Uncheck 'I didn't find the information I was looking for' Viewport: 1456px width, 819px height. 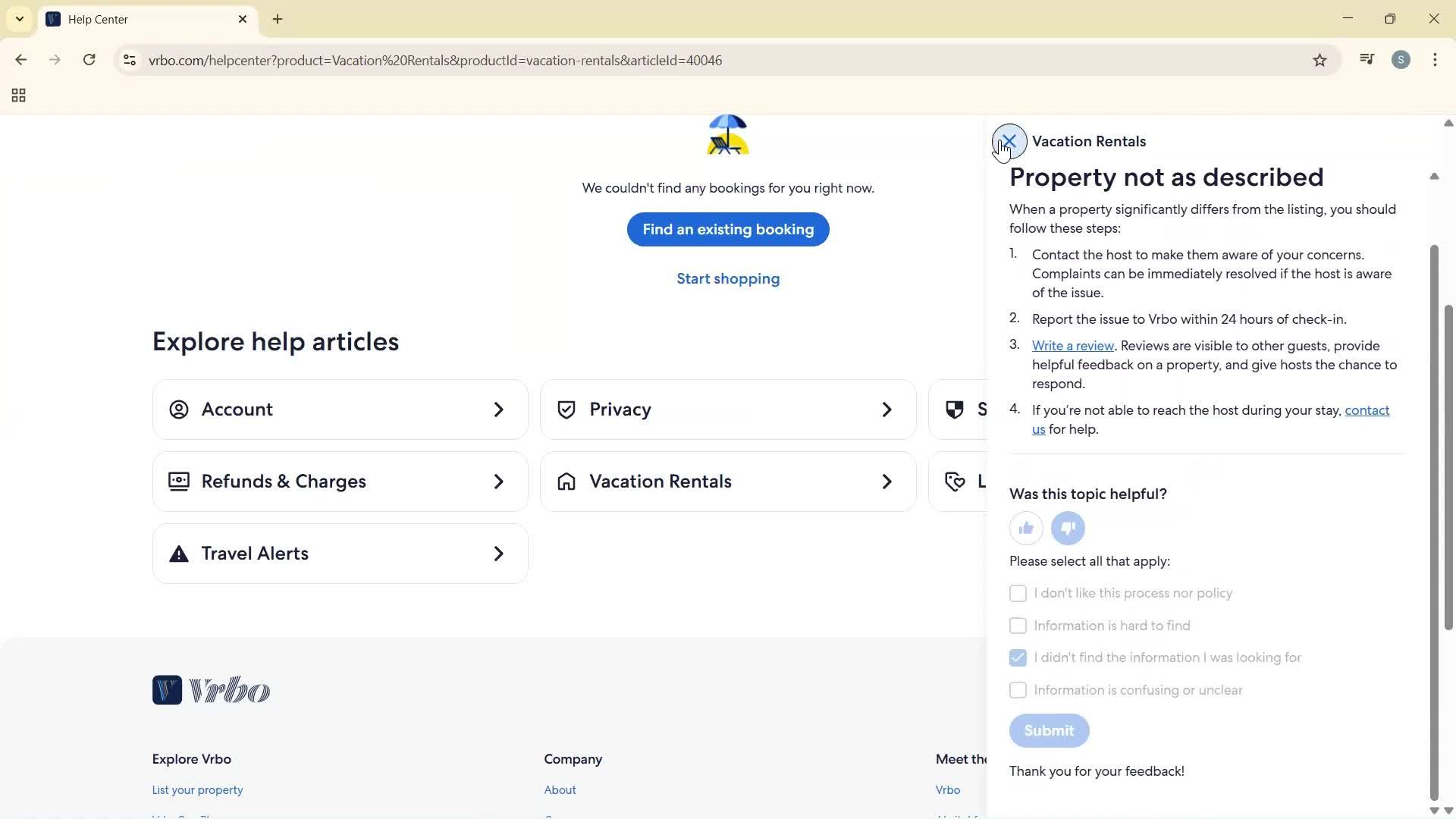(1018, 657)
